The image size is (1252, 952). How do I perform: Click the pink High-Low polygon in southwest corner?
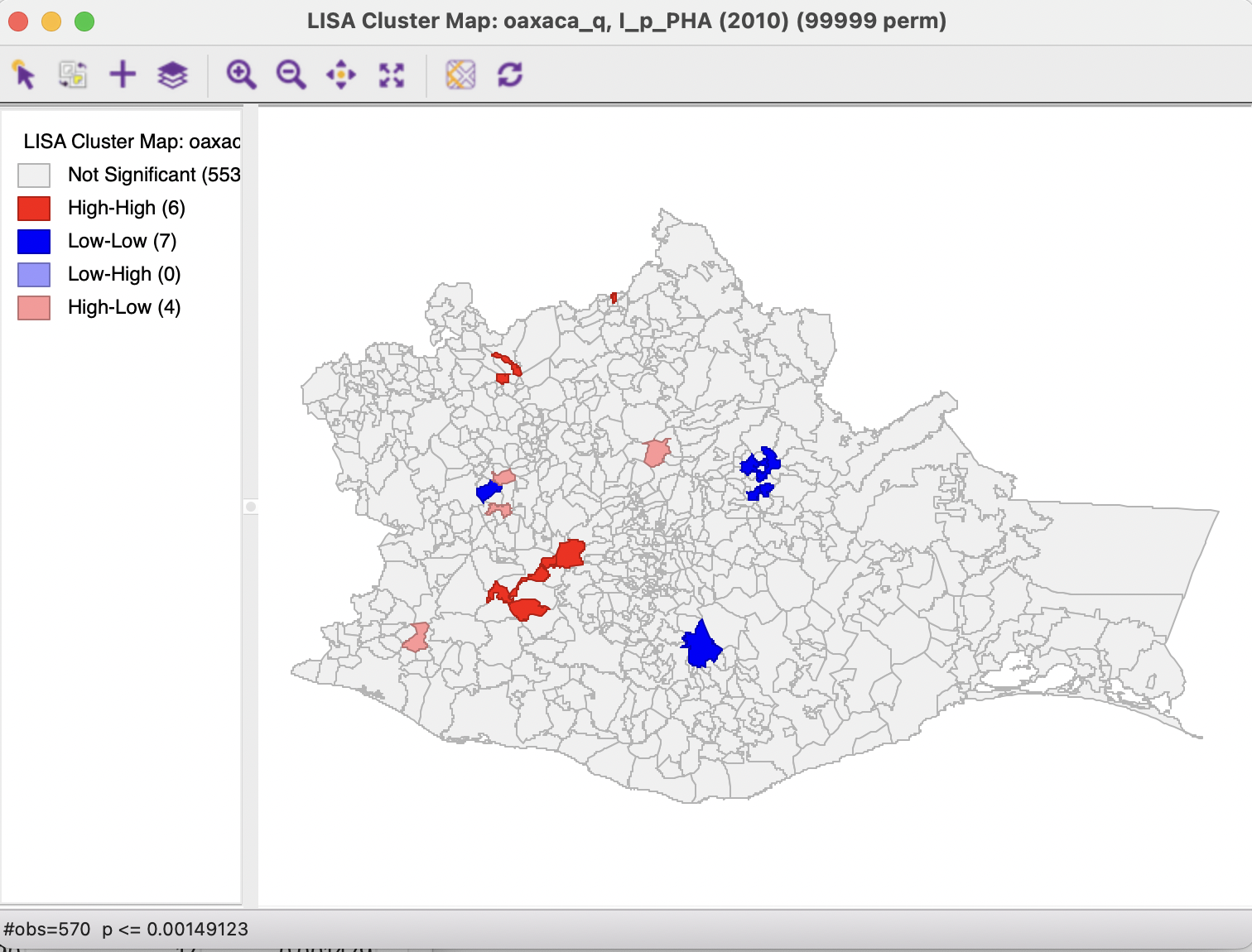tap(416, 637)
